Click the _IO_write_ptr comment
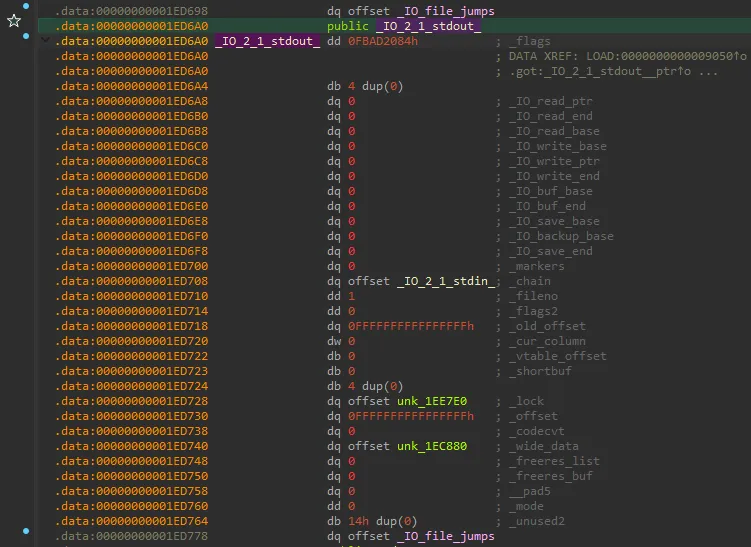The width and height of the screenshot is (751, 547). (554, 161)
